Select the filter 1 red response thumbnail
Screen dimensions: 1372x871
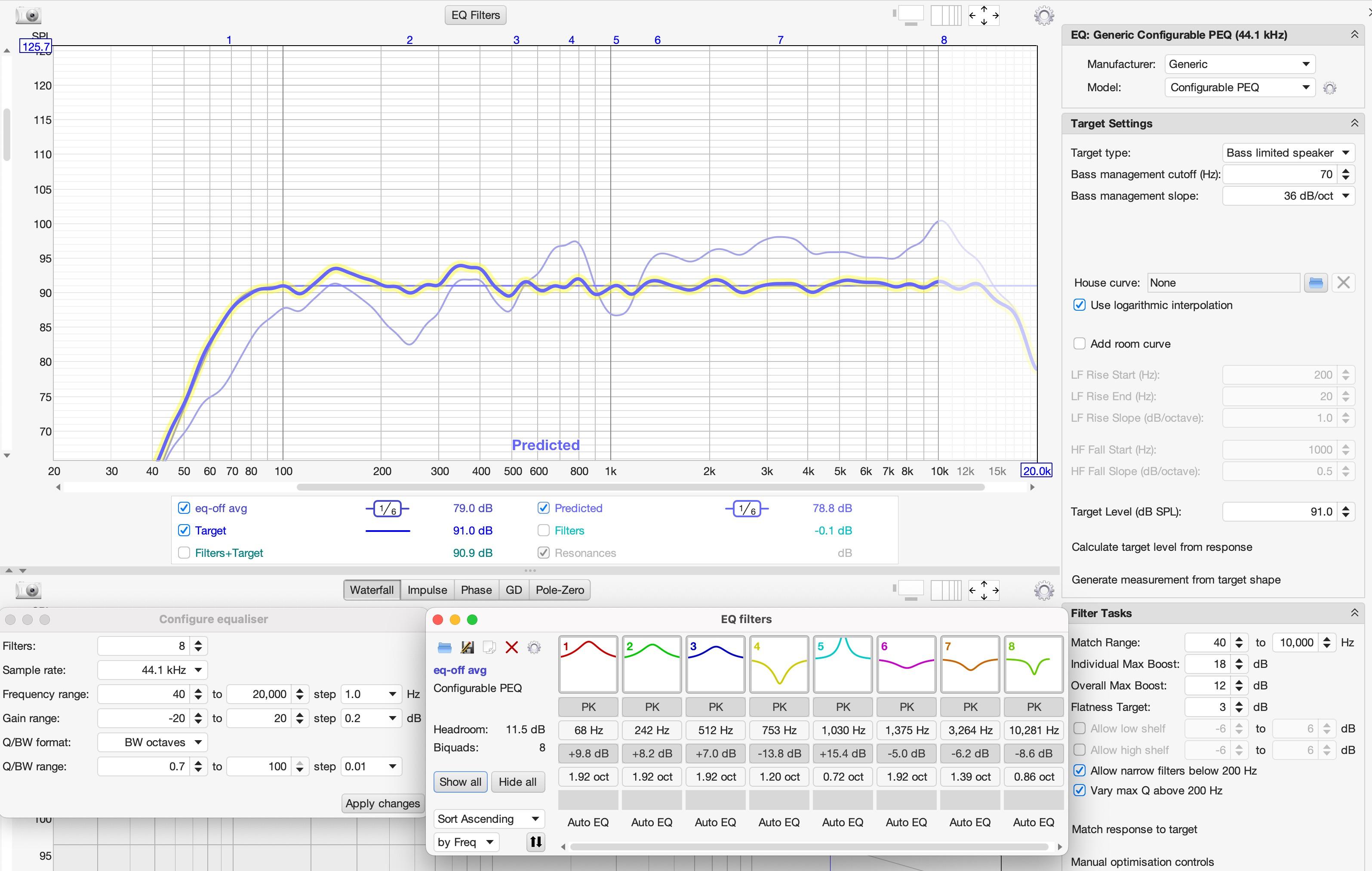[588, 664]
